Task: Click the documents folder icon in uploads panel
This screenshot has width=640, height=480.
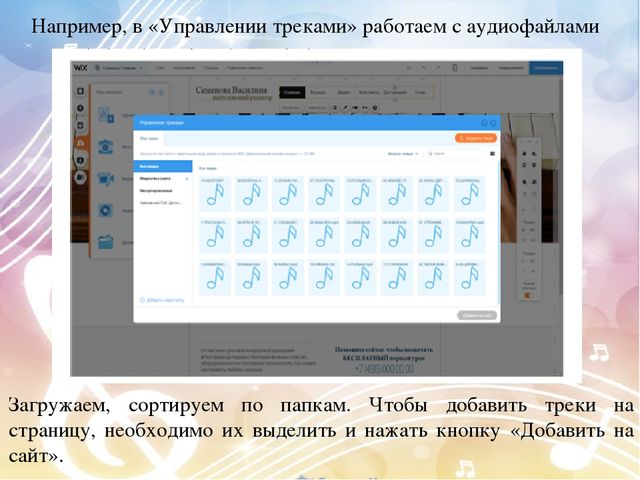Action: pos(106,242)
